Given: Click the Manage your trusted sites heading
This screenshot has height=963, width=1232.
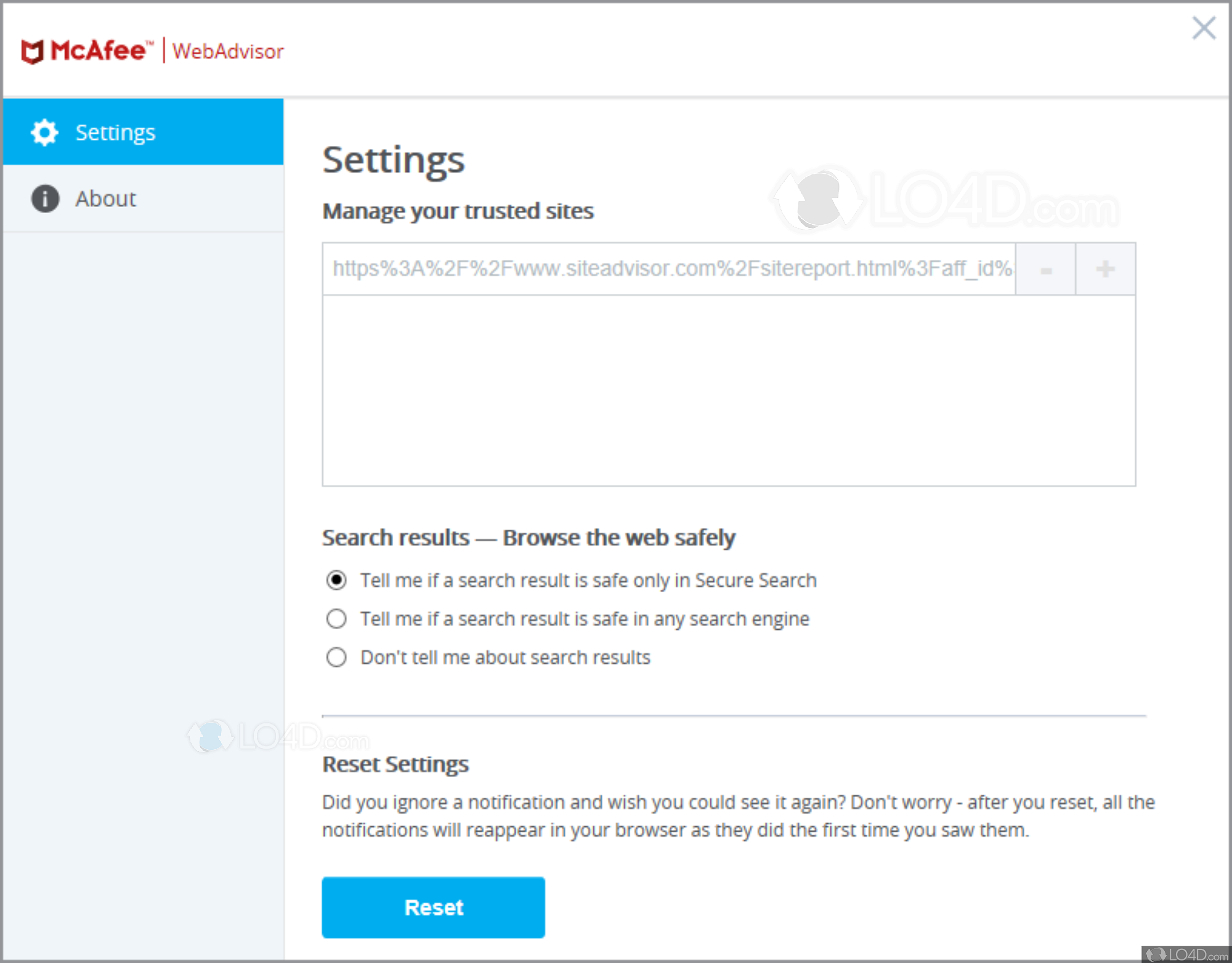Looking at the screenshot, I should [x=458, y=211].
